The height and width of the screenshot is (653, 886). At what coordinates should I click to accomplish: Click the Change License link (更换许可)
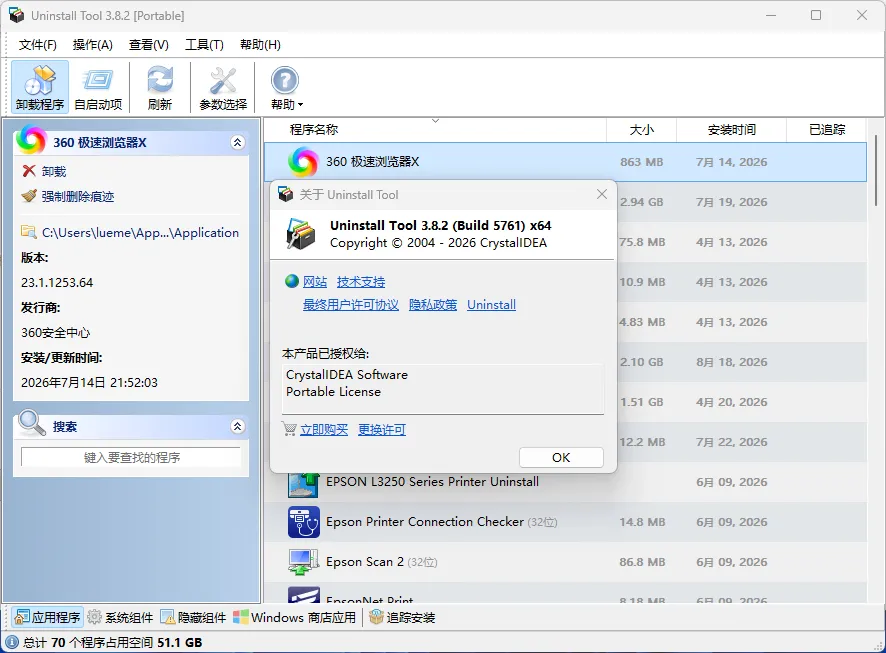[x=382, y=430]
